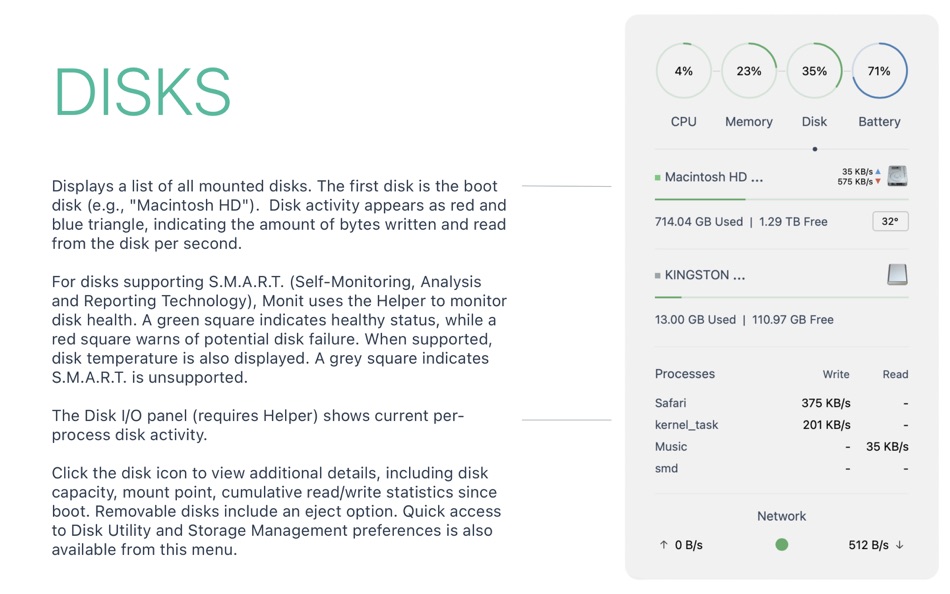Click the Macintosh HD usage bar

coord(782,199)
